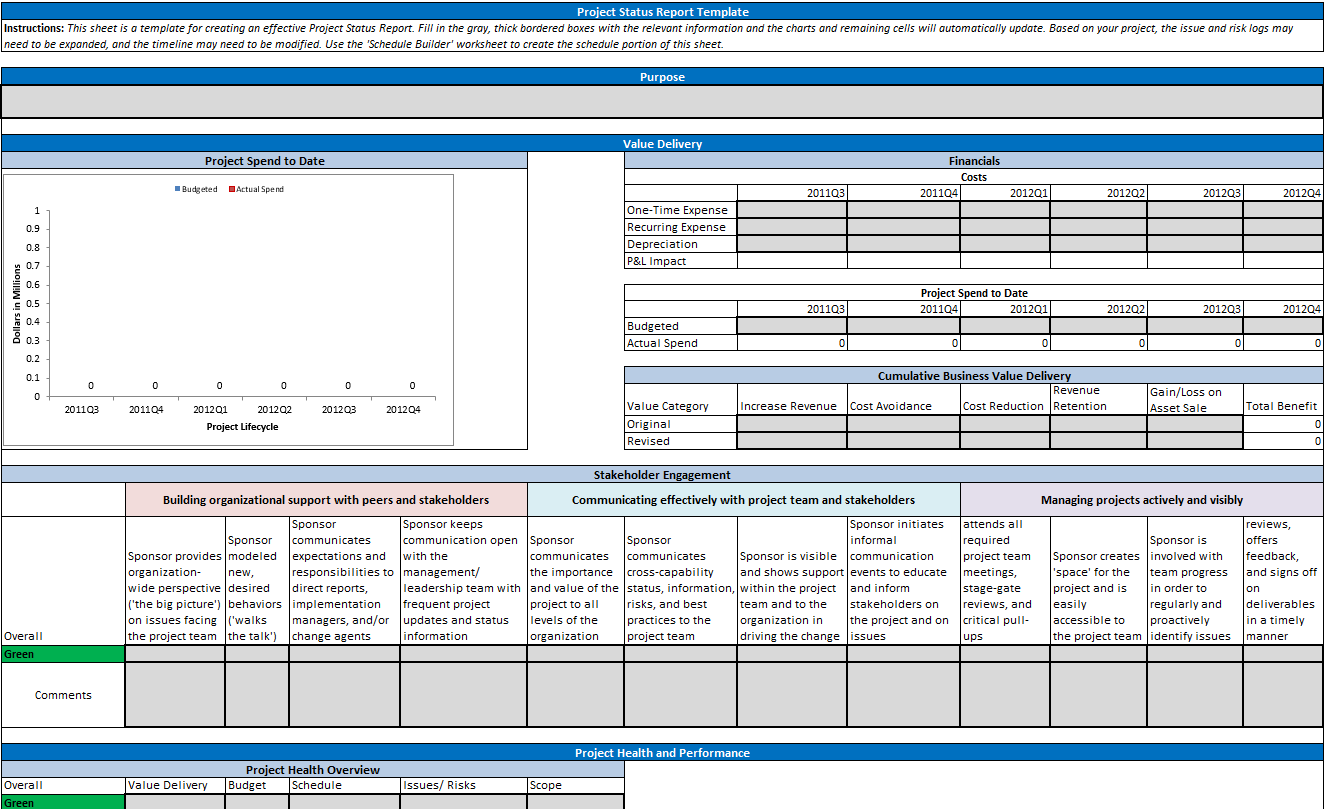Image resolution: width=1325 pixels, height=809 pixels.
Task: Select Original row's Increase Revenue cell
Action: click(791, 424)
